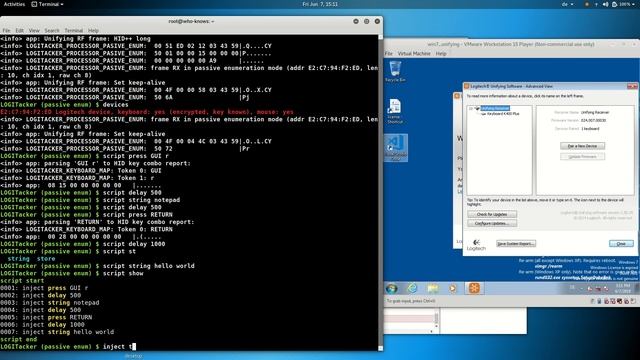Image resolution: width=640 pixels, height=360 pixels.
Task: Open Virtual Machine menu in VMware Player
Action: coord(414,53)
